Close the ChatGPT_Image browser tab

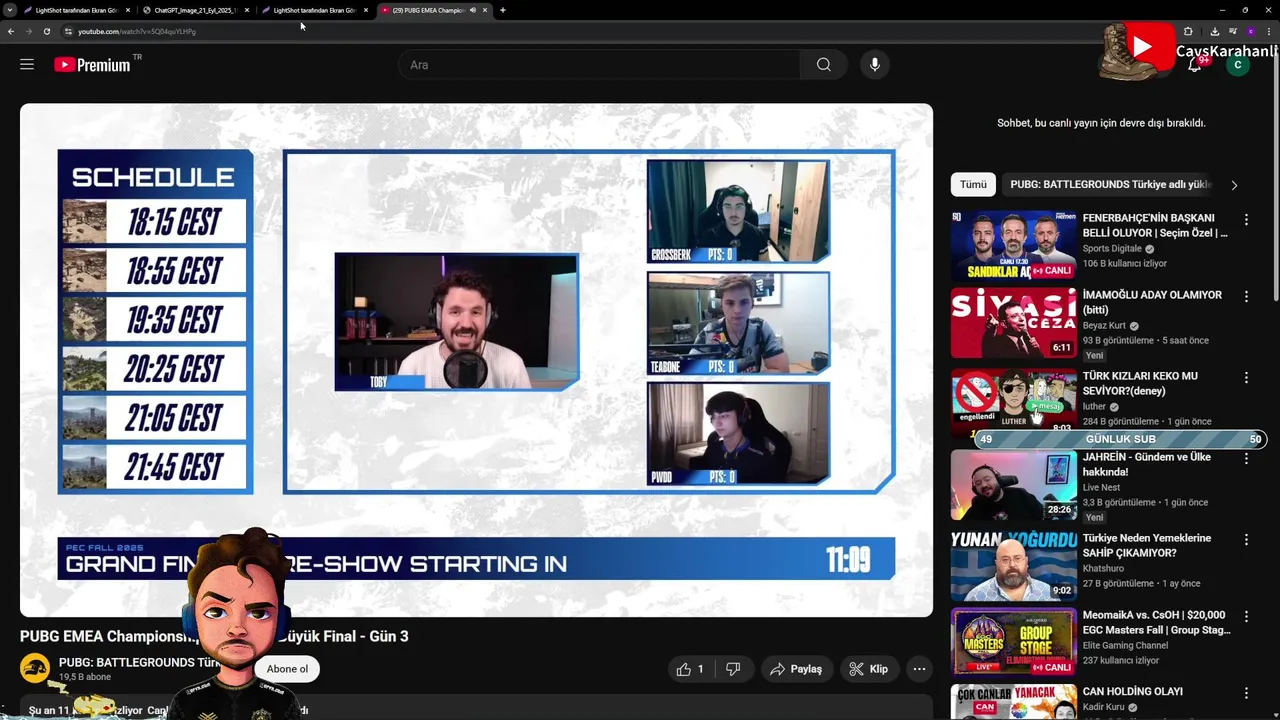point(247,10)
